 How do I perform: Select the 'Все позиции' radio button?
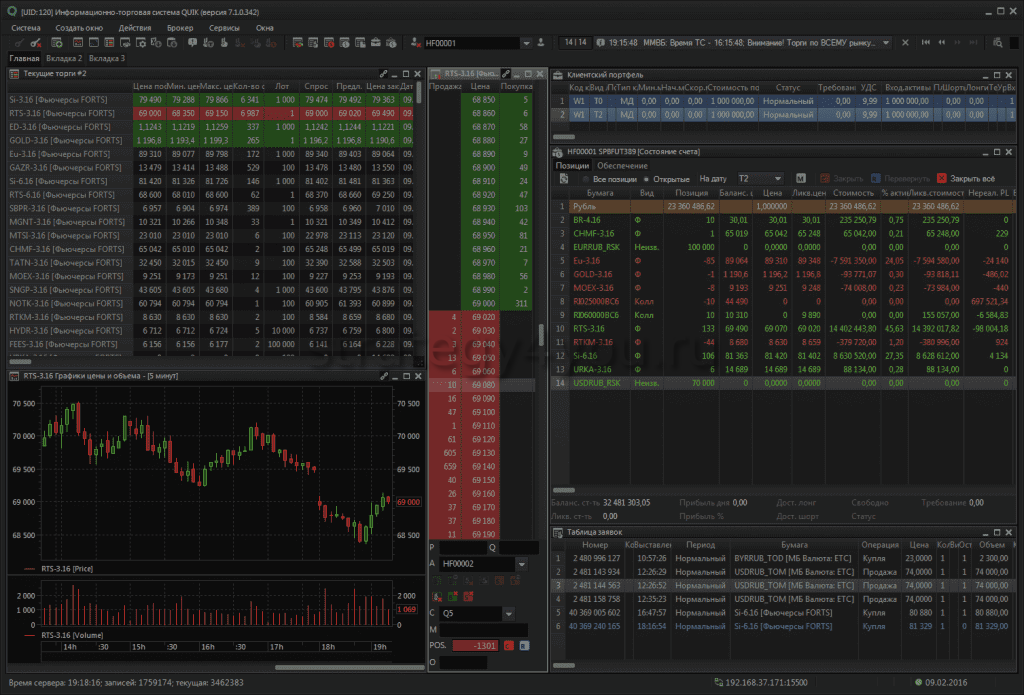click(x=586, y=178)
